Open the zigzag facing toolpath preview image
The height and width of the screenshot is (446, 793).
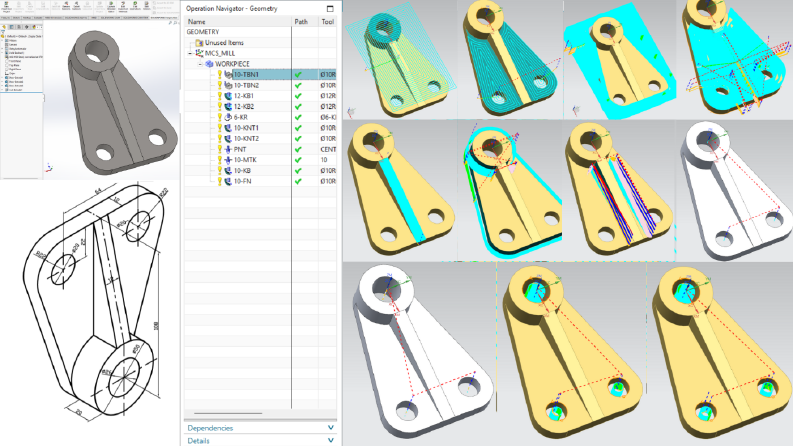tap(401, 60)
